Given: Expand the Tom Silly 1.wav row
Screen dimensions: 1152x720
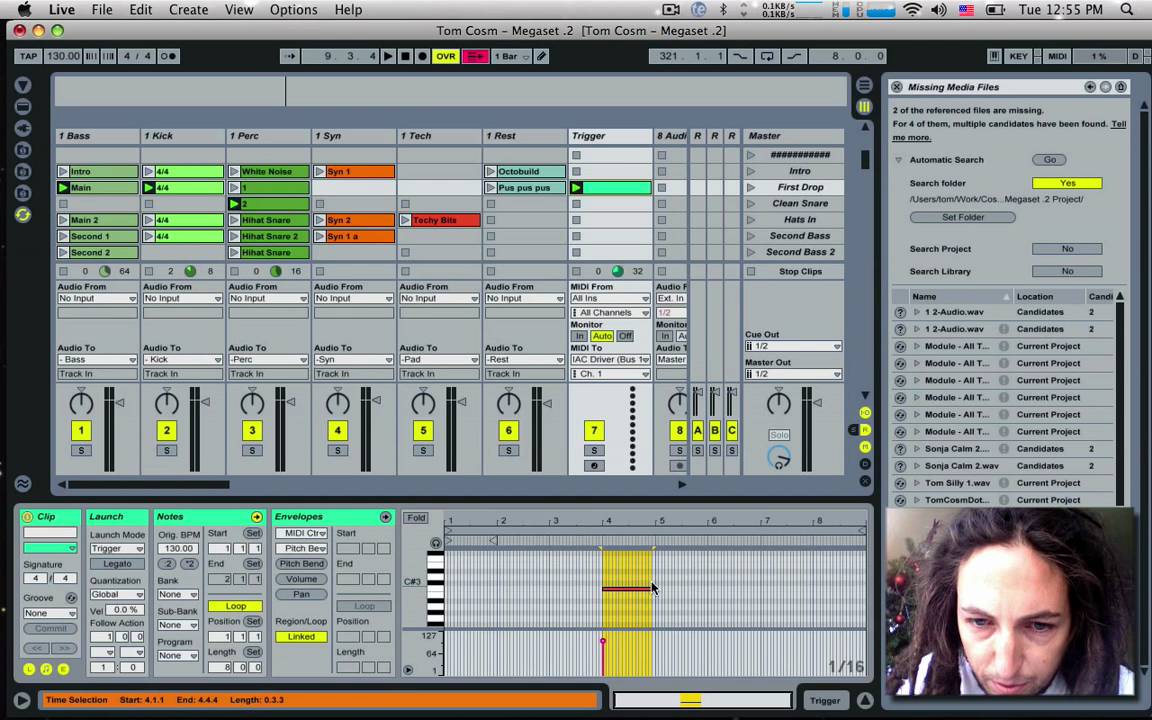Looking at the screenshot, I should point(917,483).
